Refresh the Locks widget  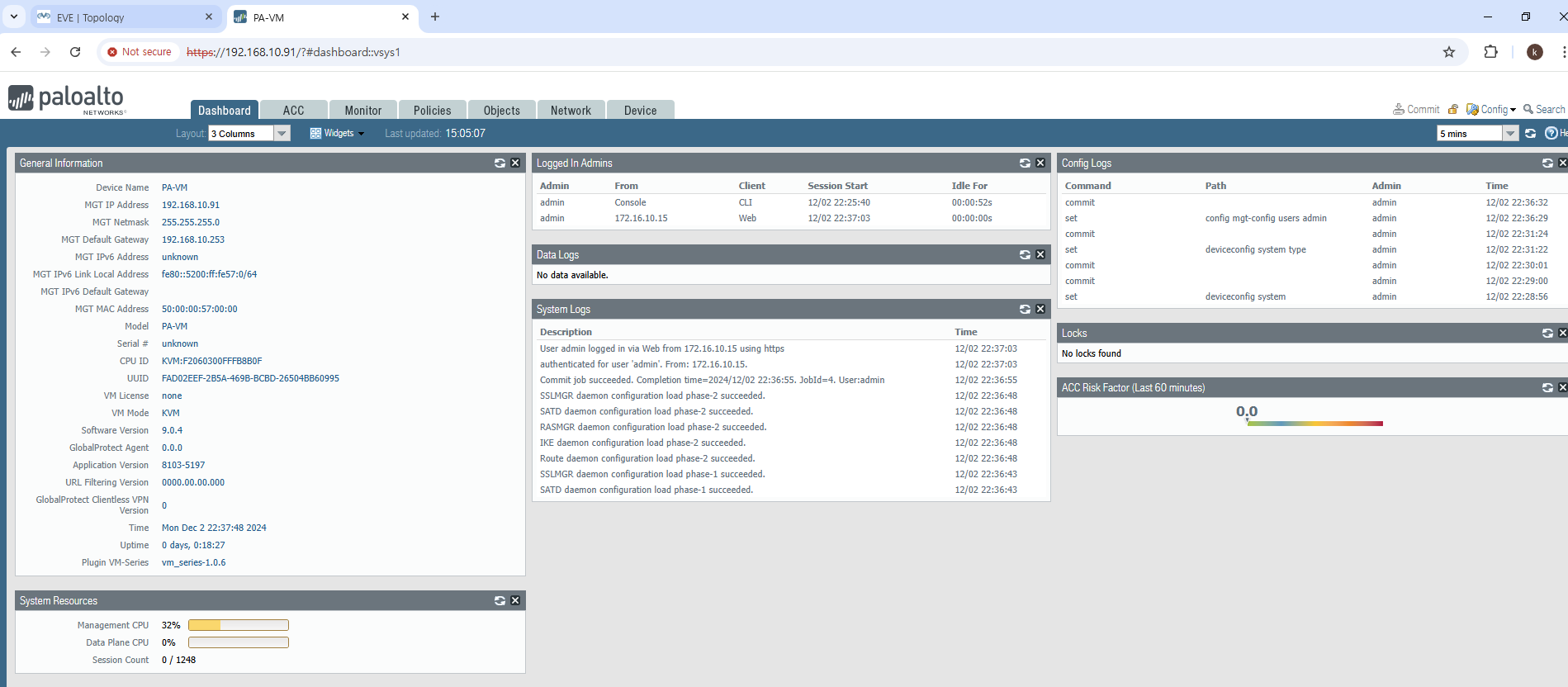tap(1547, 334)
